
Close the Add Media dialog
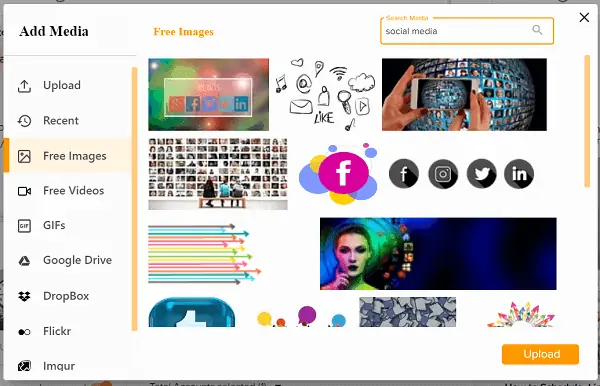(x=584, y=17)
